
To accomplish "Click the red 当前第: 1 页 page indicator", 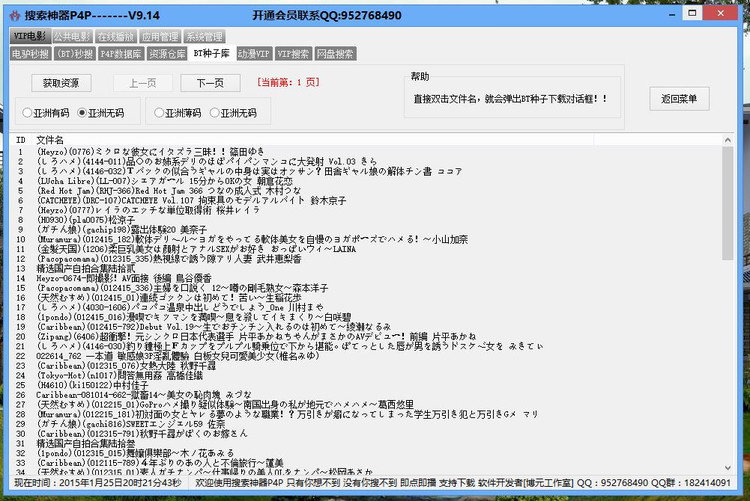I will click(x=288, y=82).
